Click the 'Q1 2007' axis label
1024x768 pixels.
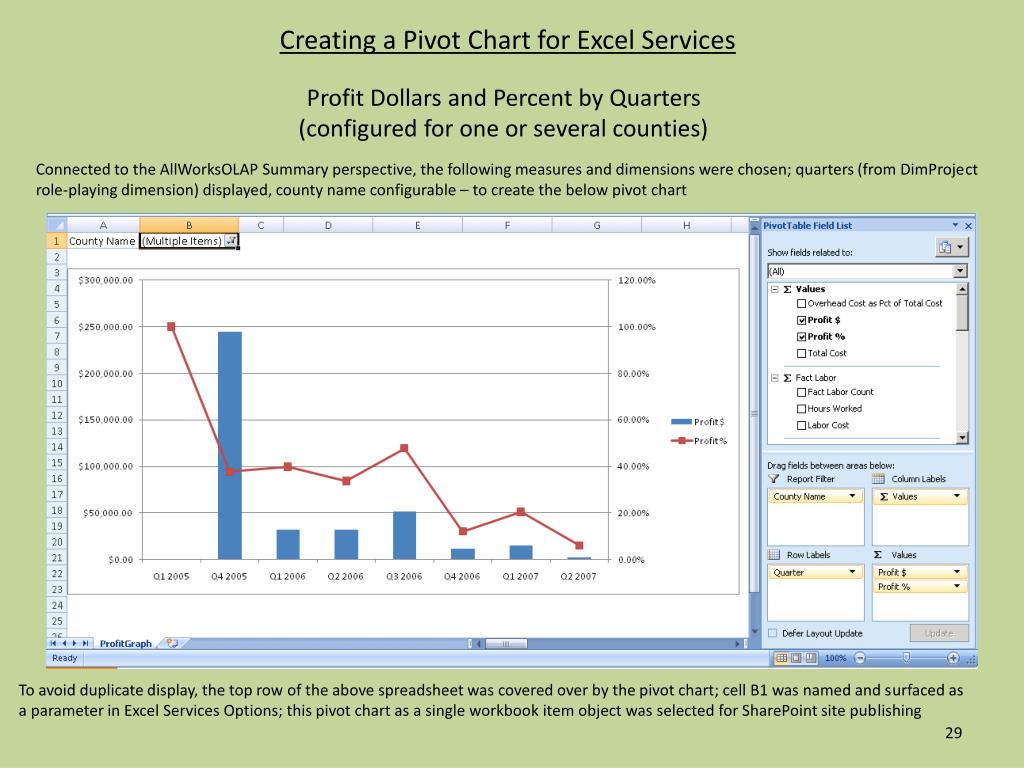(x=520, y=576)
